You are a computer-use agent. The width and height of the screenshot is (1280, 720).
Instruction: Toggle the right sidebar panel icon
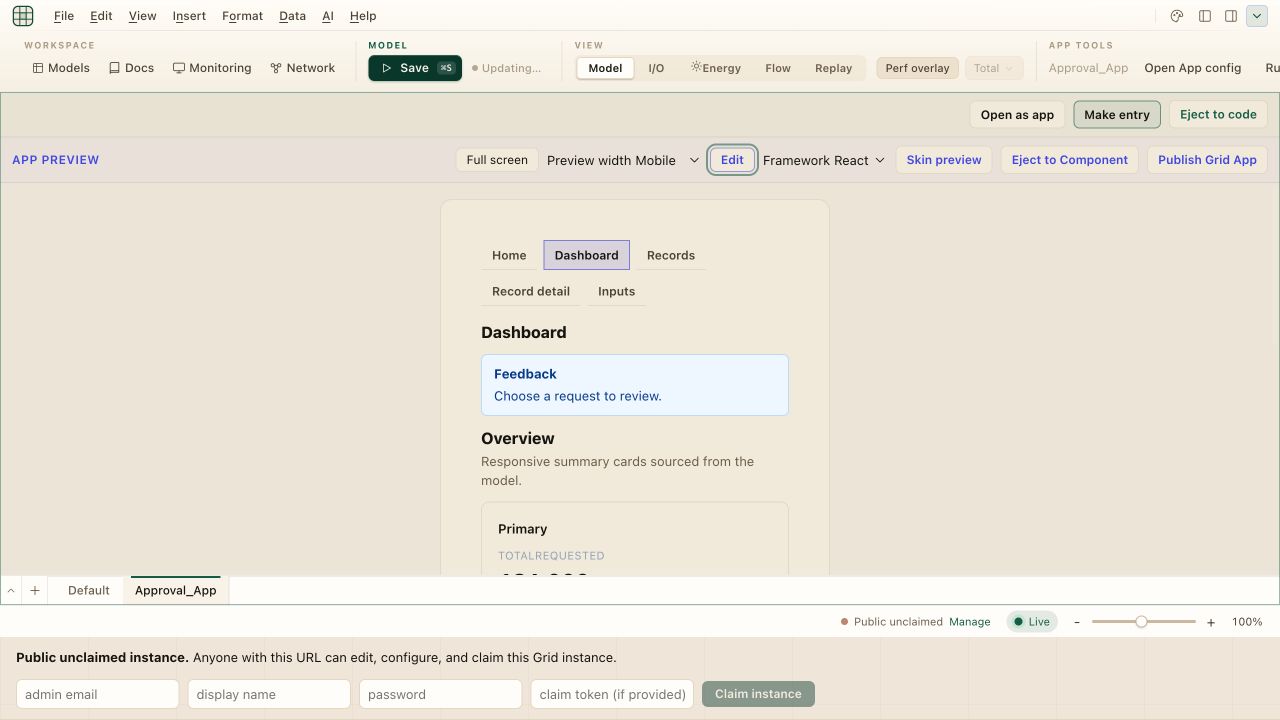1231,16
